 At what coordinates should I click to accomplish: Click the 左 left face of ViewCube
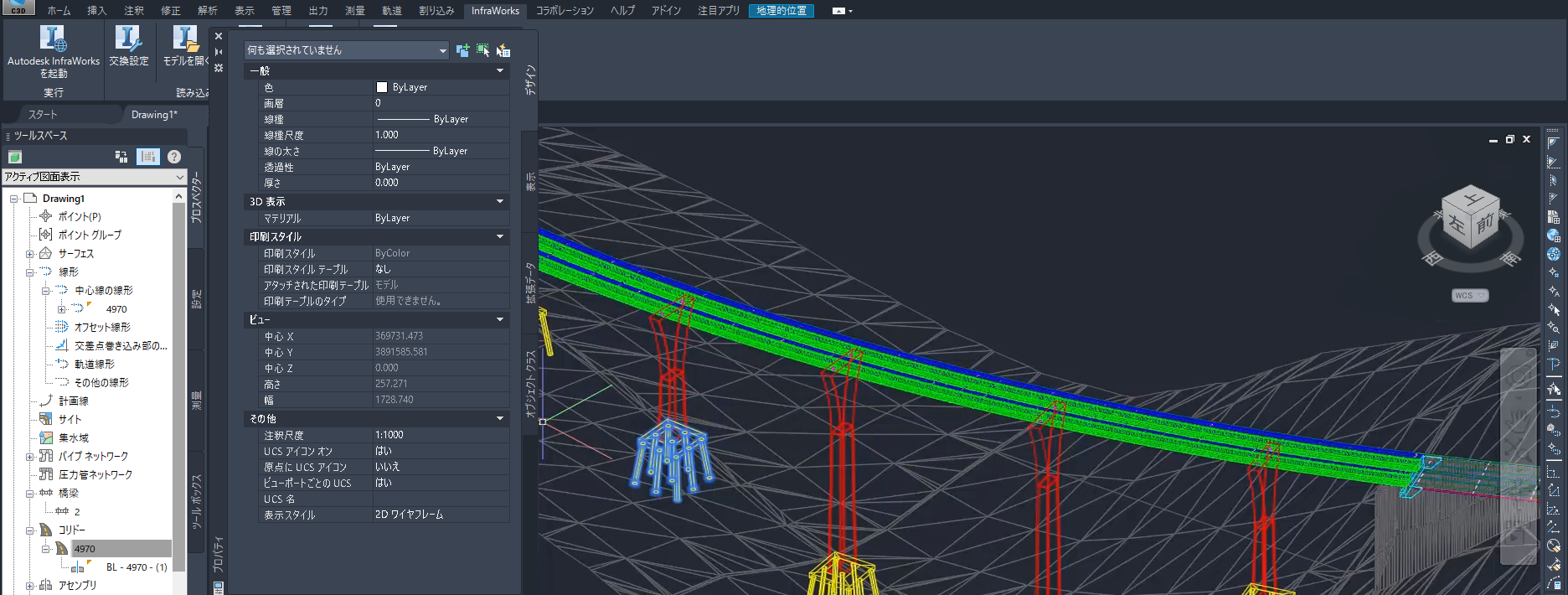1457,225
